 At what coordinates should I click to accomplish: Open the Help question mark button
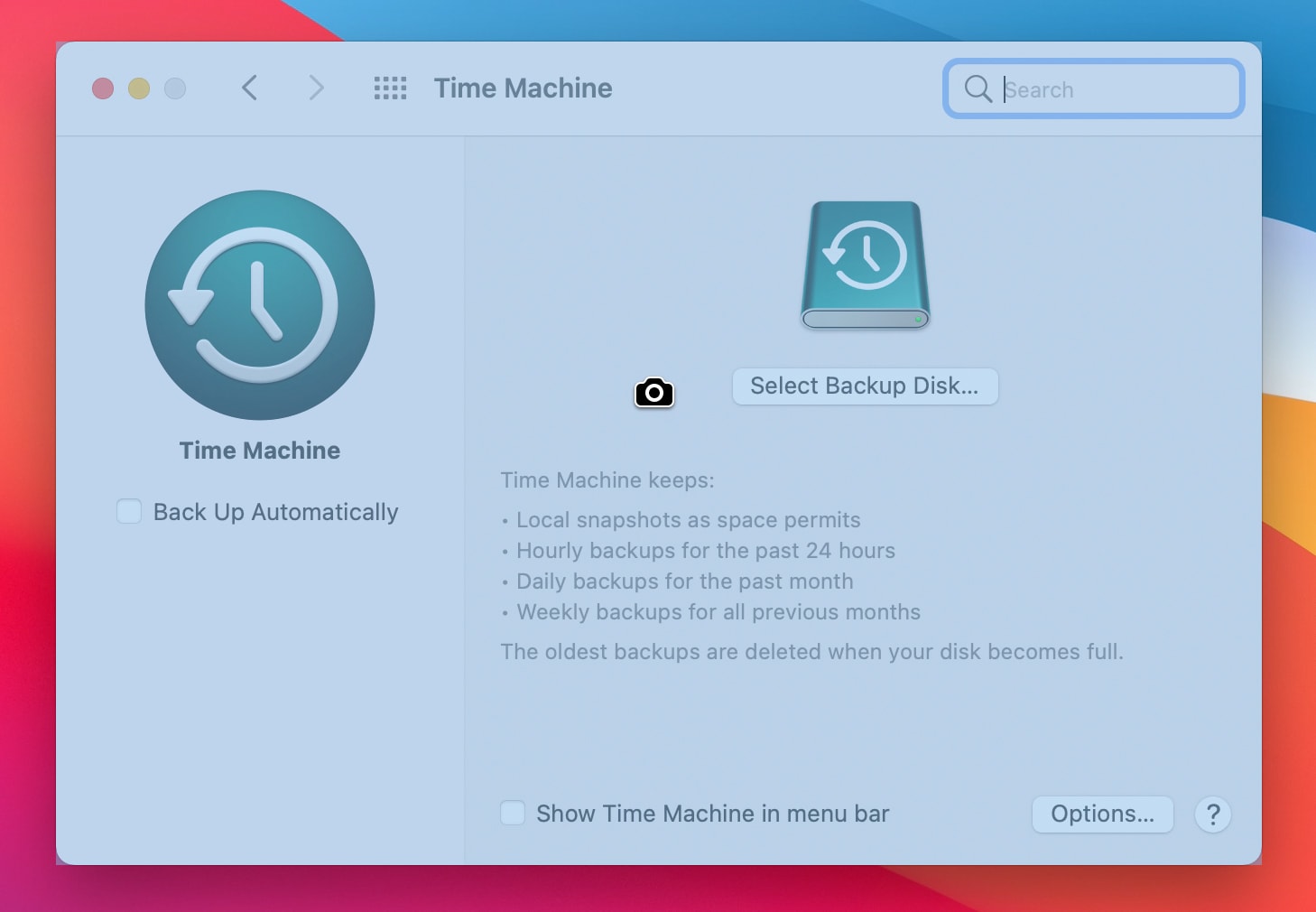(1213, 814)
